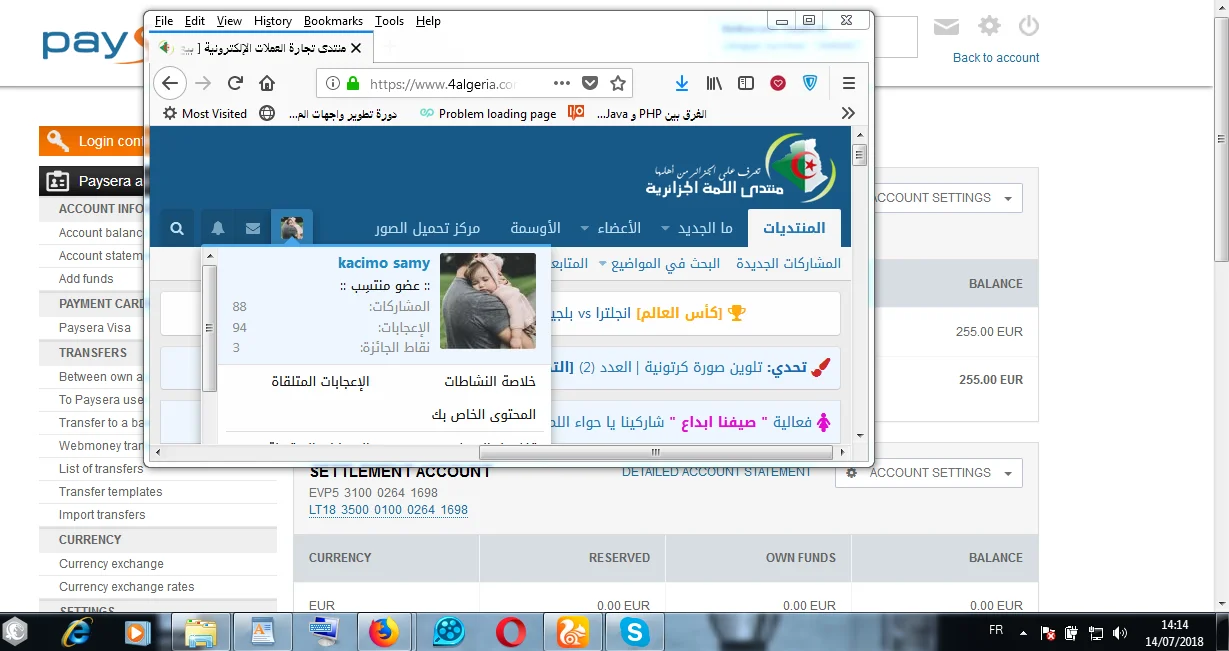Viewport: 1229px width, 651px height.
Task: Launch Skype from the taskbar
Action: click(633, 632)
